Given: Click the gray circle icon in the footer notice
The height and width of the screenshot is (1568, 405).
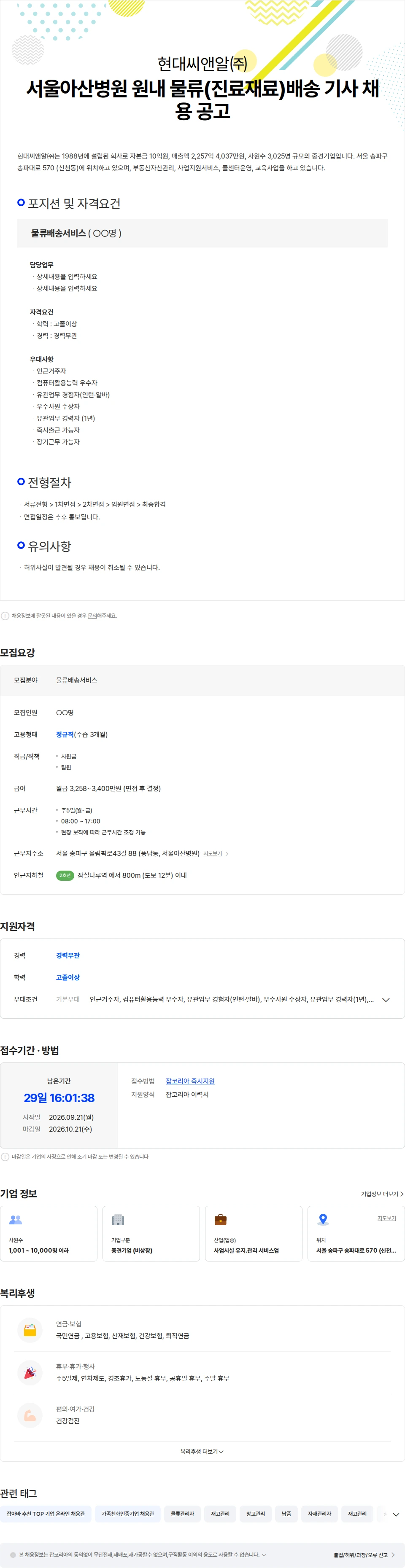Looking at the screenshot, I should point(13,1555).
